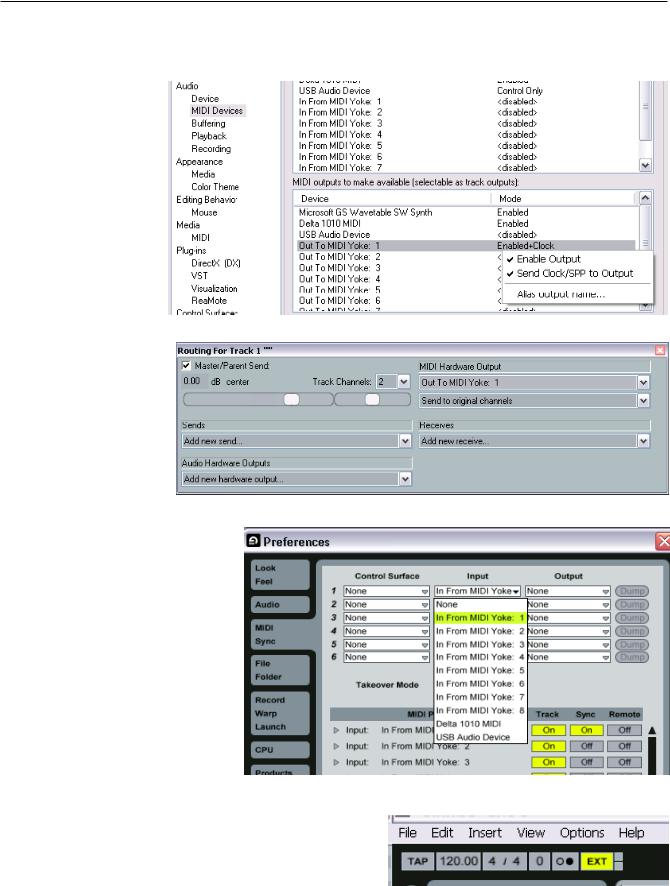The width and height of the screenshot is (670, 886).
Task: Select MIDI Devices in the preferences tree
Action: coord(217,111)
